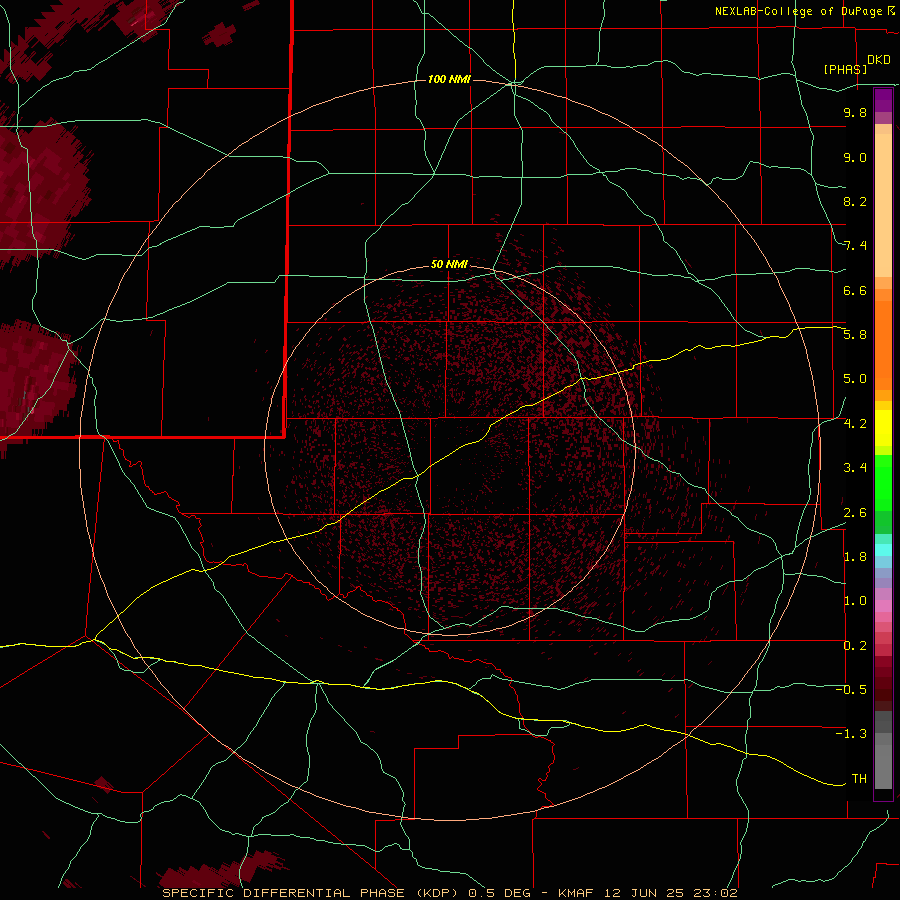Image resolution: width=900 pixels, height=900 pixels.
Task: Click the [PHAS] units label
Action: point(845,69)
